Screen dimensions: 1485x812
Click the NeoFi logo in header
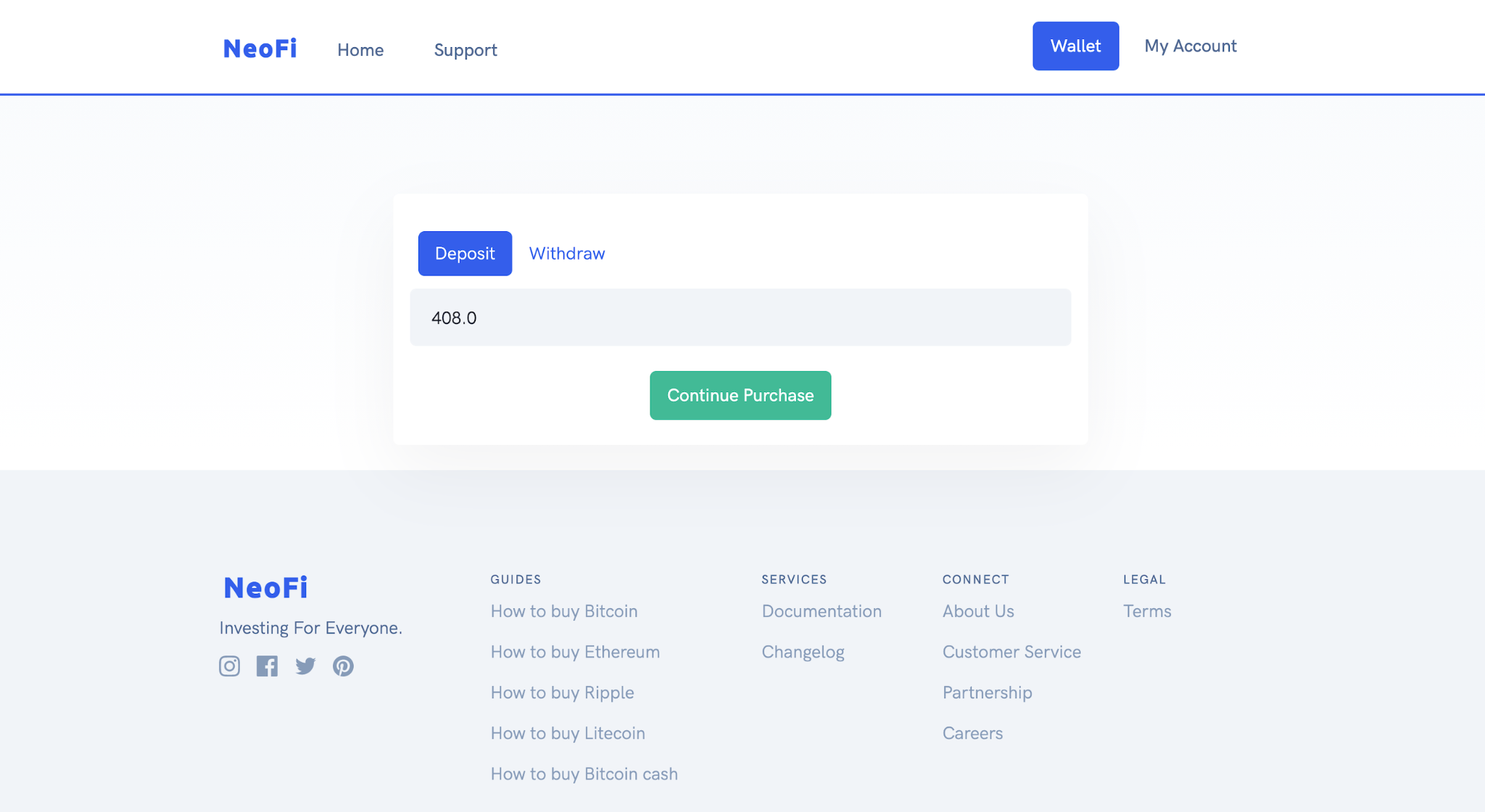click(260, 49)
